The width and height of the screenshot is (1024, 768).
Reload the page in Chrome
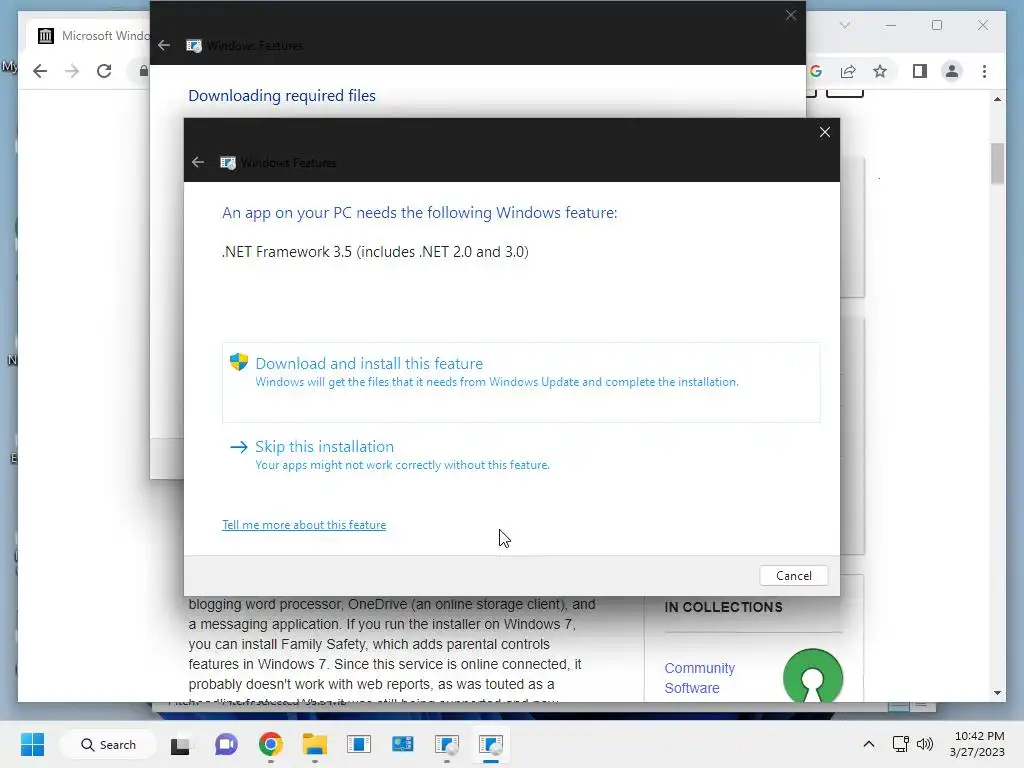(104, 71)
